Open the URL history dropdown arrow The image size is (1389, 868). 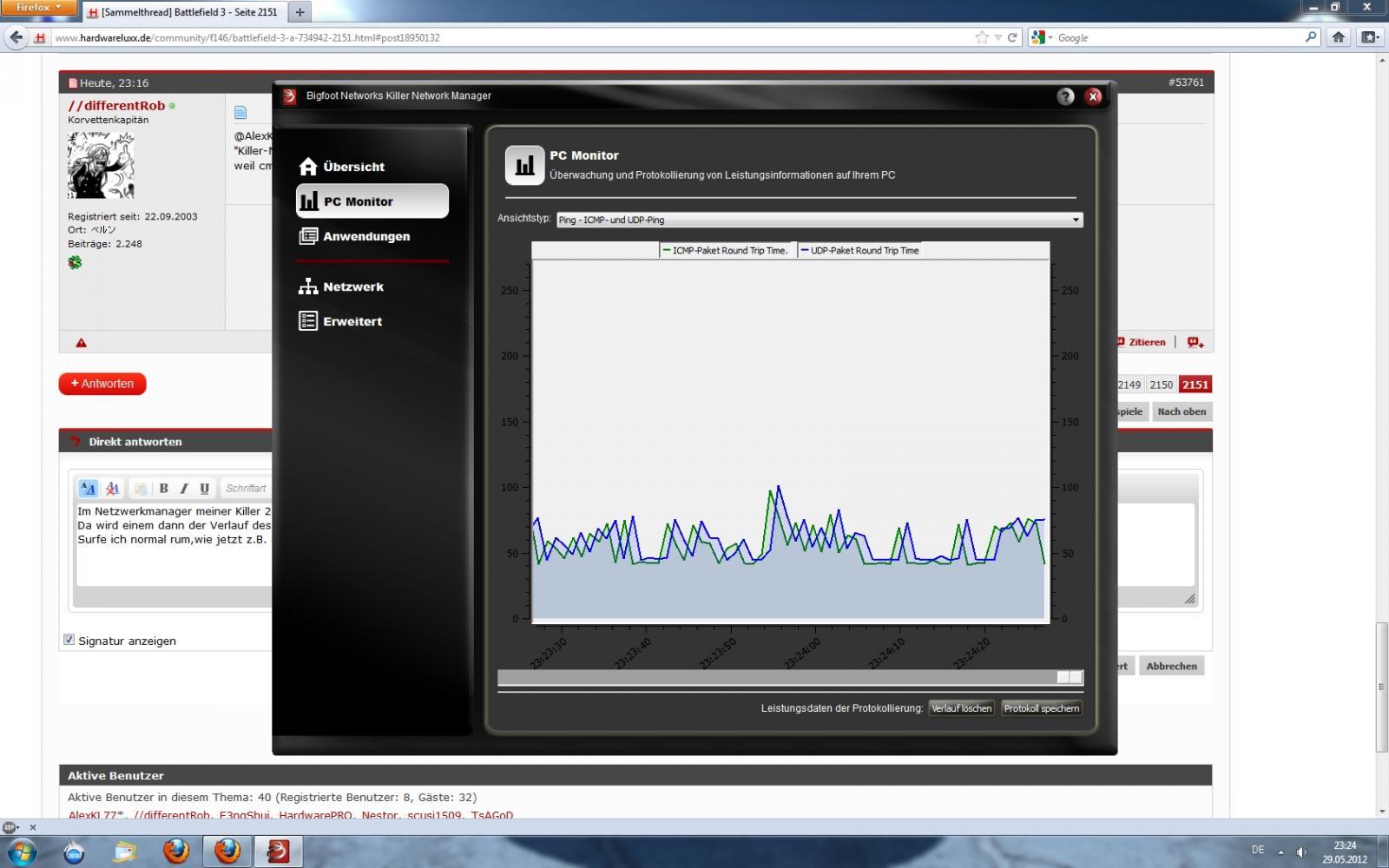[x=998, y=38]
